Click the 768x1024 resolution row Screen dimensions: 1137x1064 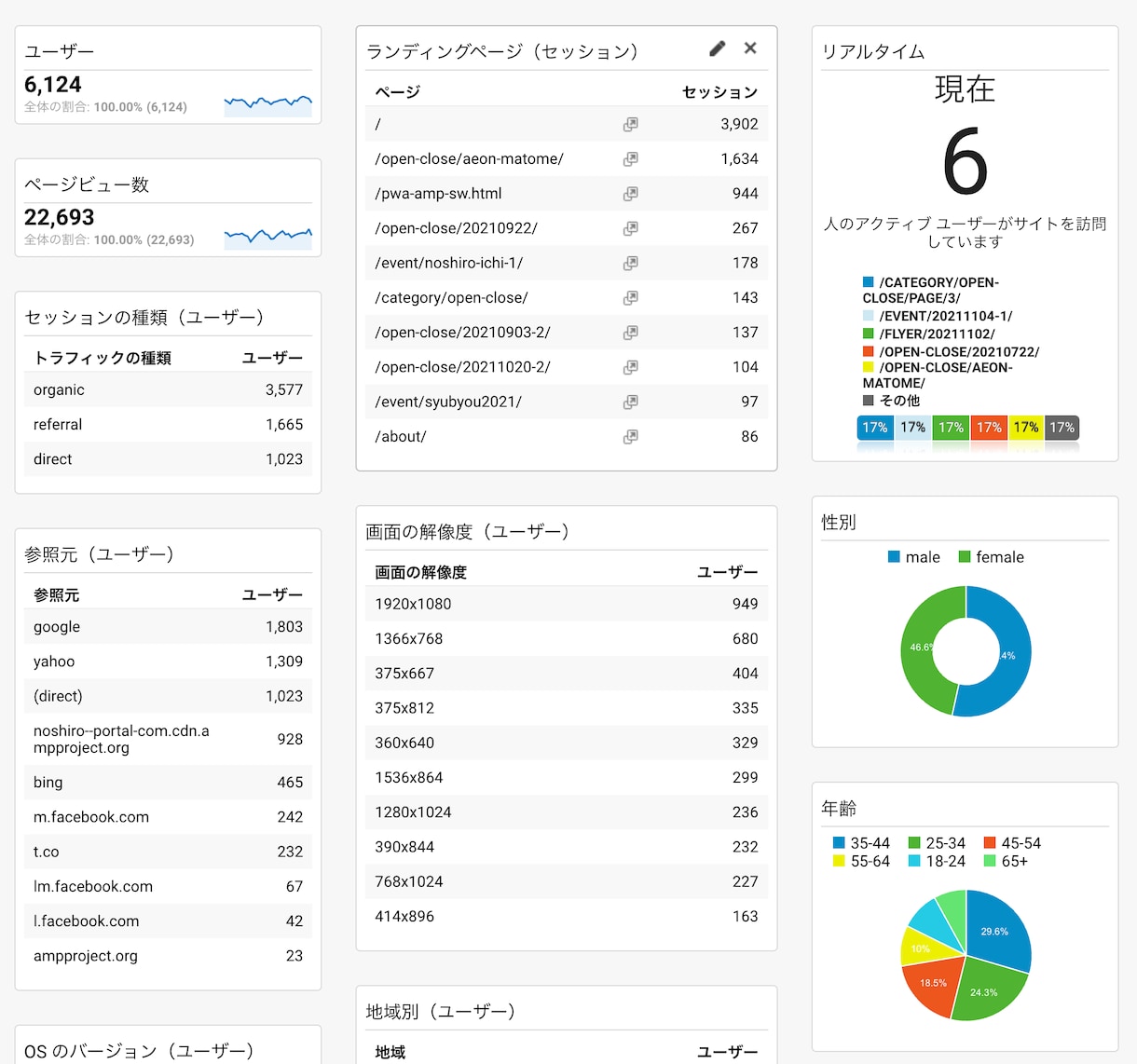click(567, 881)
